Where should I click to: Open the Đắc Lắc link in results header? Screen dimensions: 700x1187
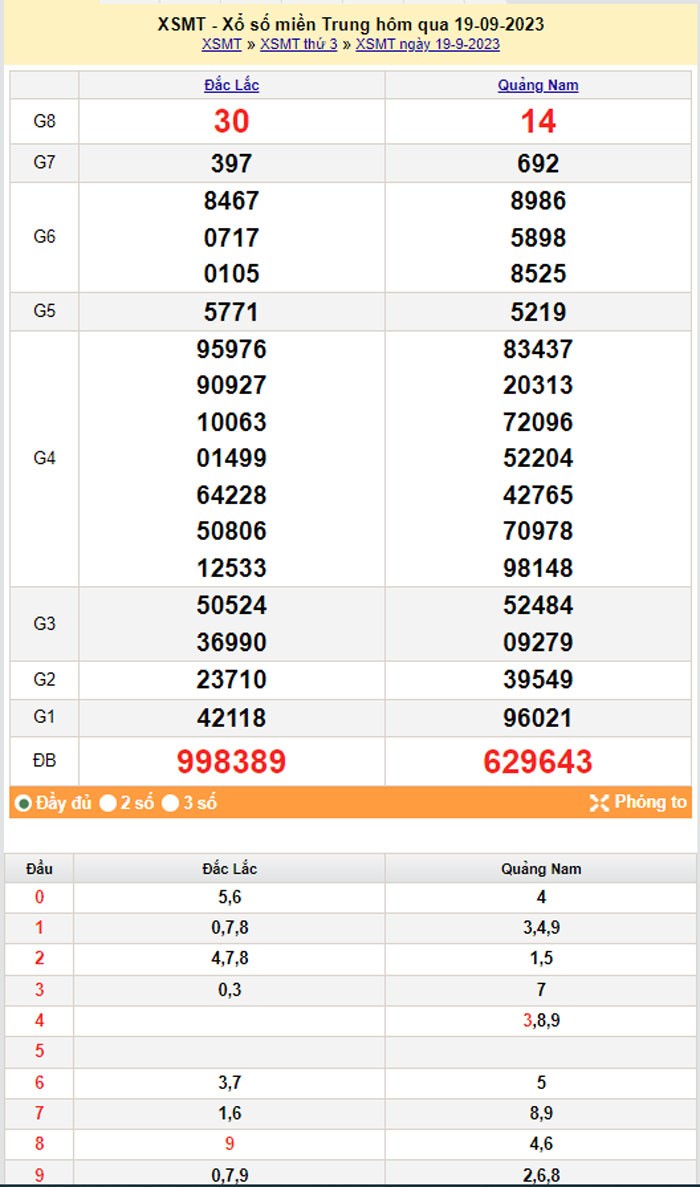(231, 85)
